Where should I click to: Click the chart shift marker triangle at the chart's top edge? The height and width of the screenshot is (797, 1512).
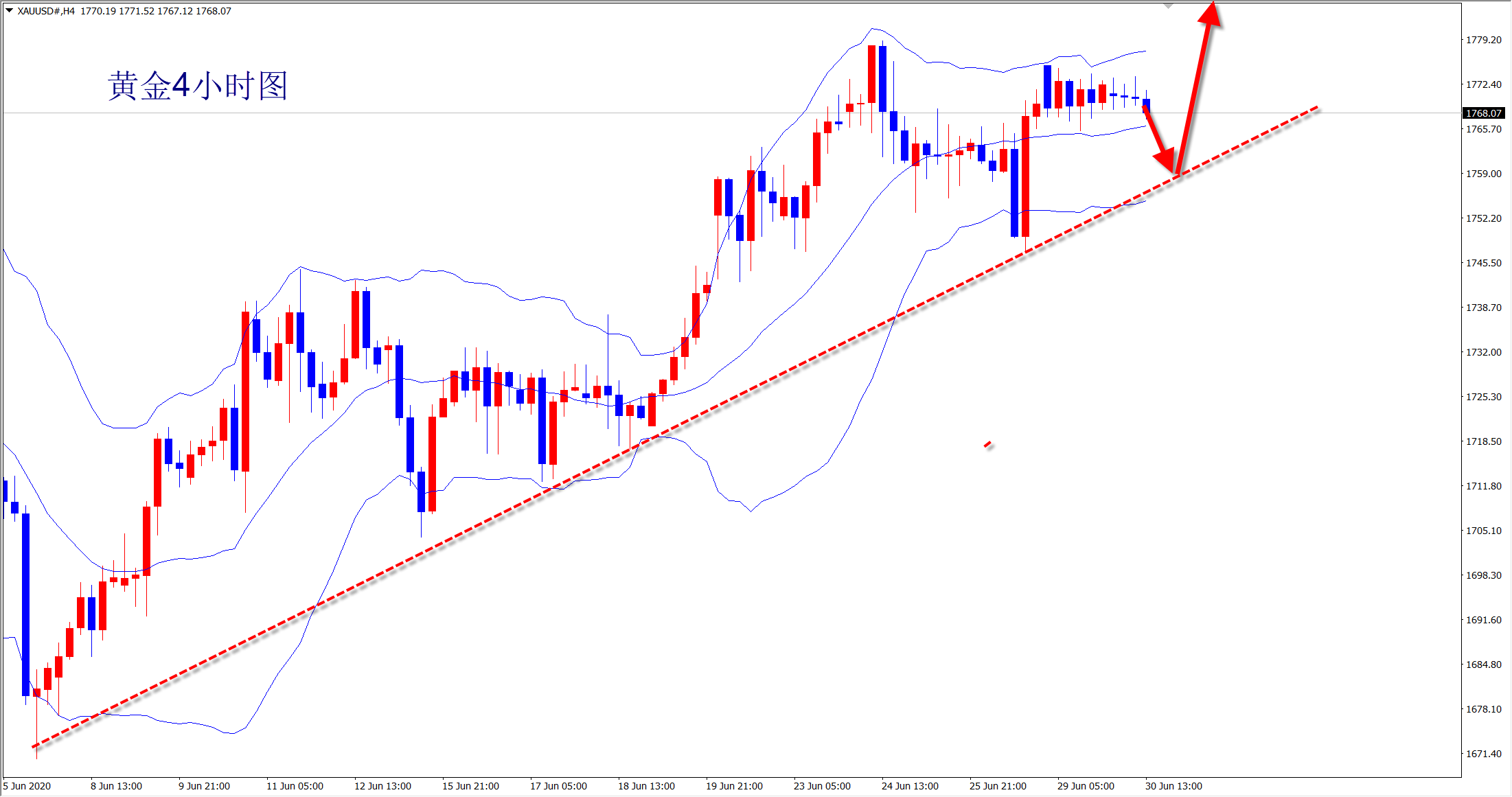point(1168,6)
